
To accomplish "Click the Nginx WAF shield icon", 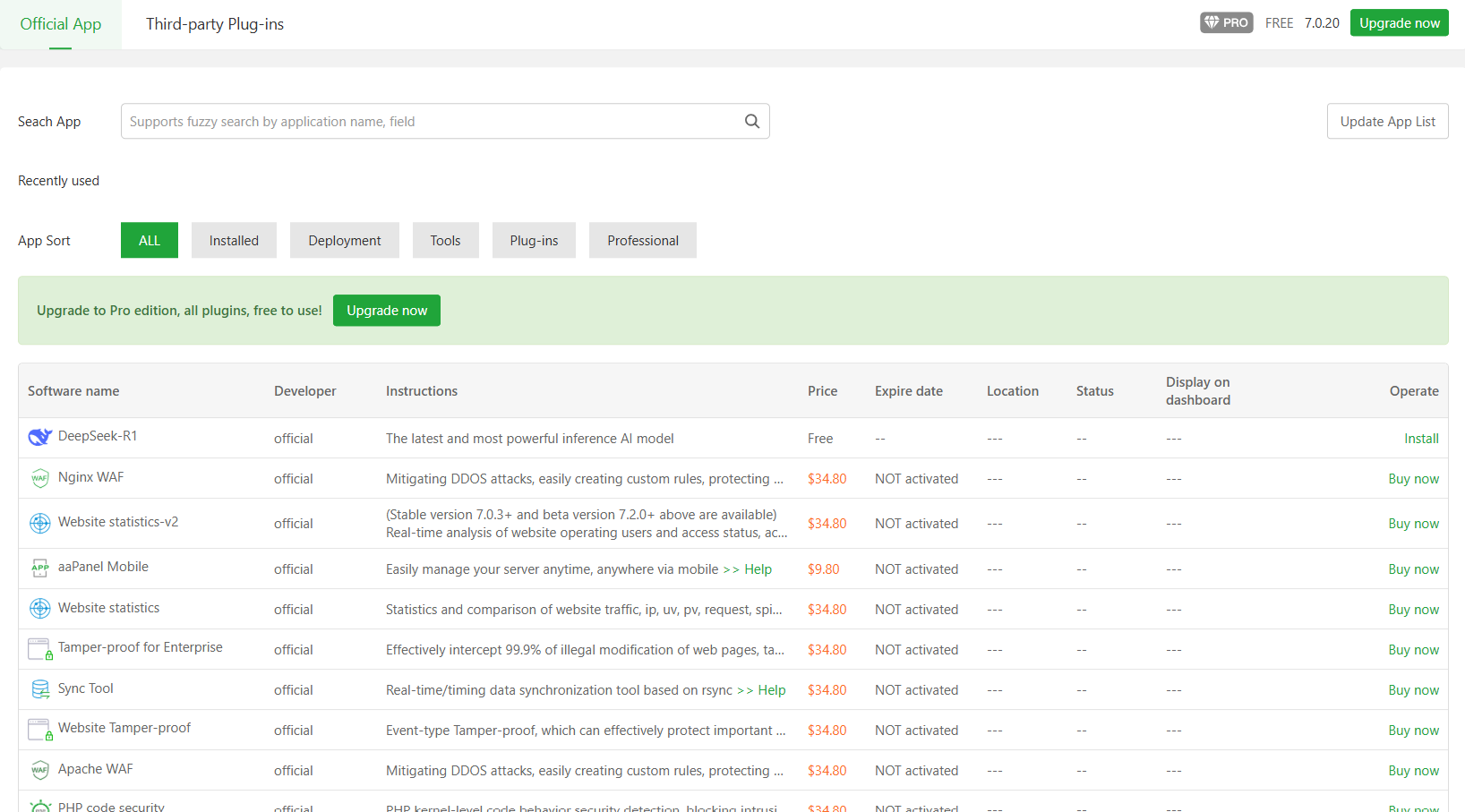I will pyautogui.click(x=39, y=478).
